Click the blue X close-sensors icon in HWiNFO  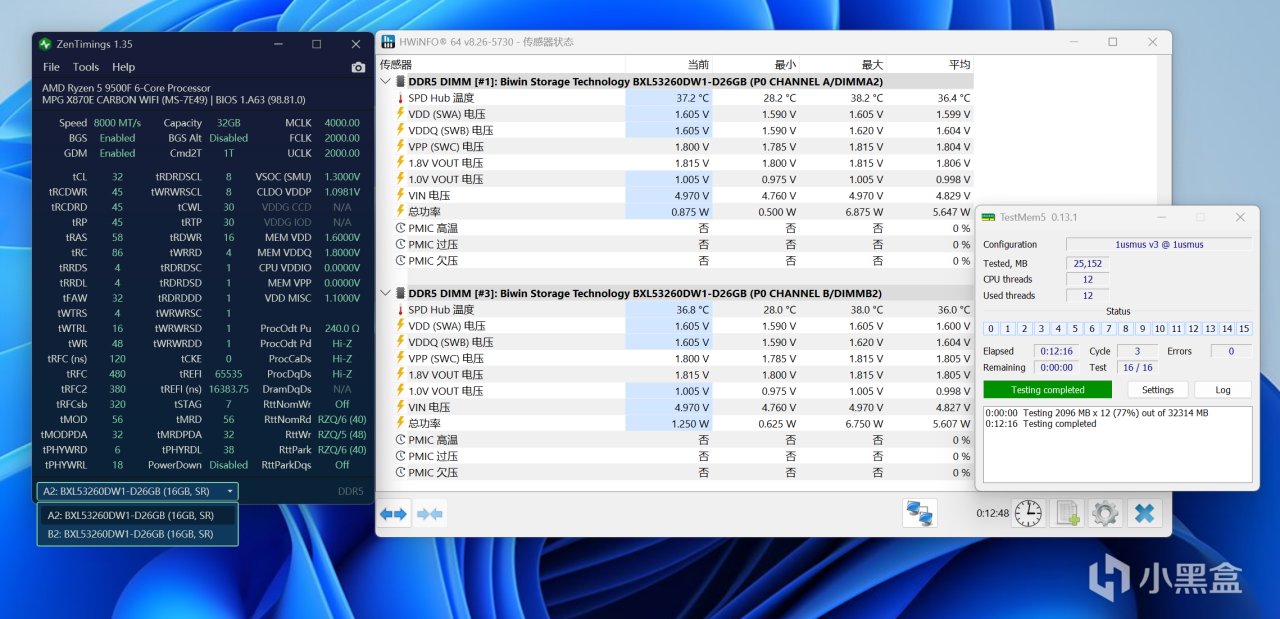[x=1144, y=514]
